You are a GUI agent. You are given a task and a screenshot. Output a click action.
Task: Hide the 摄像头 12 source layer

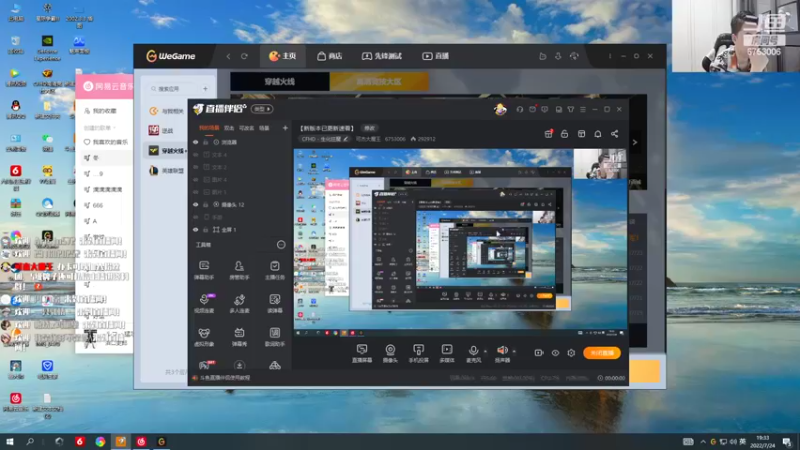coord(195,205)
